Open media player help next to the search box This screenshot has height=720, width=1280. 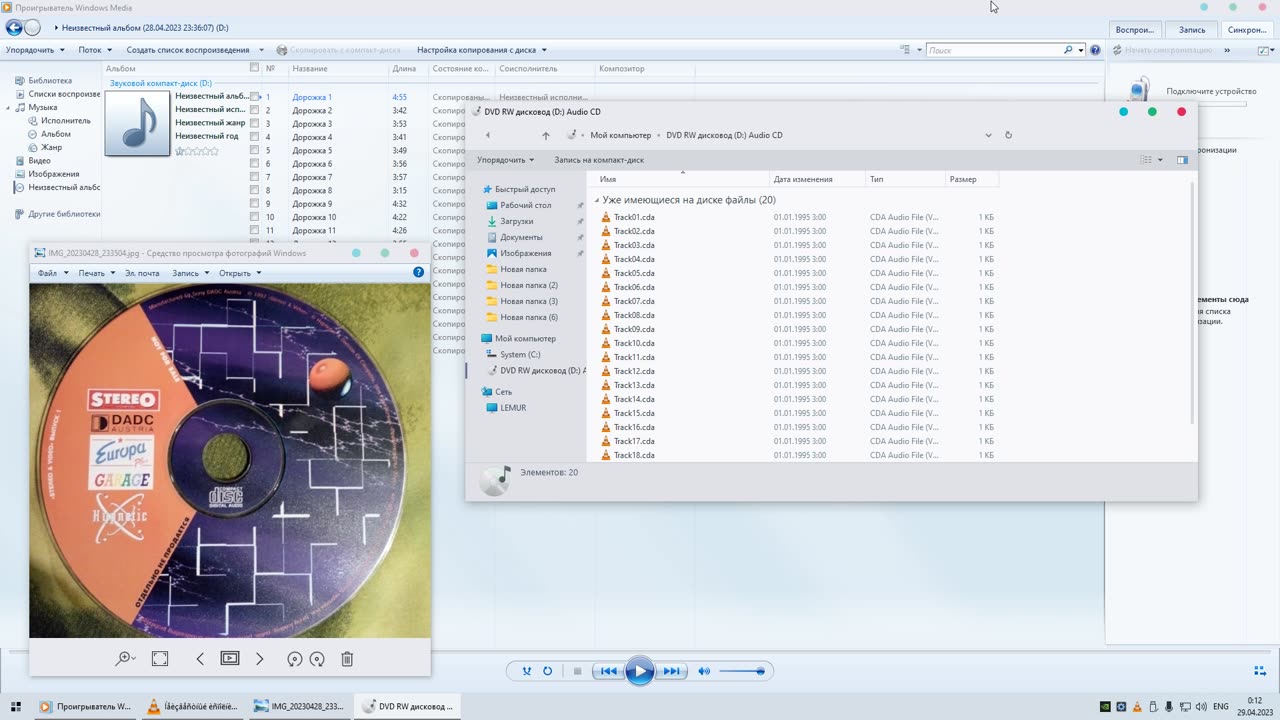click(x=1096, y=50)
